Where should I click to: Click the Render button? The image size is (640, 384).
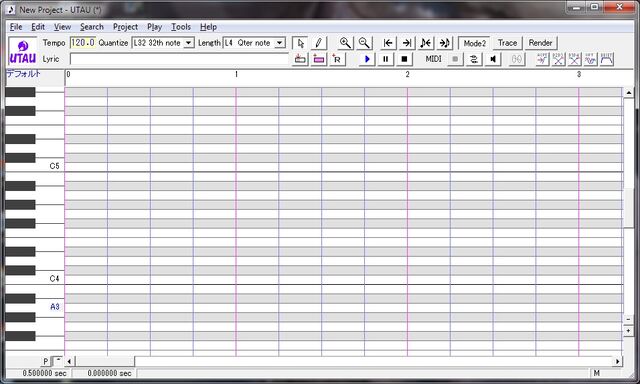(x=540, y=43)
